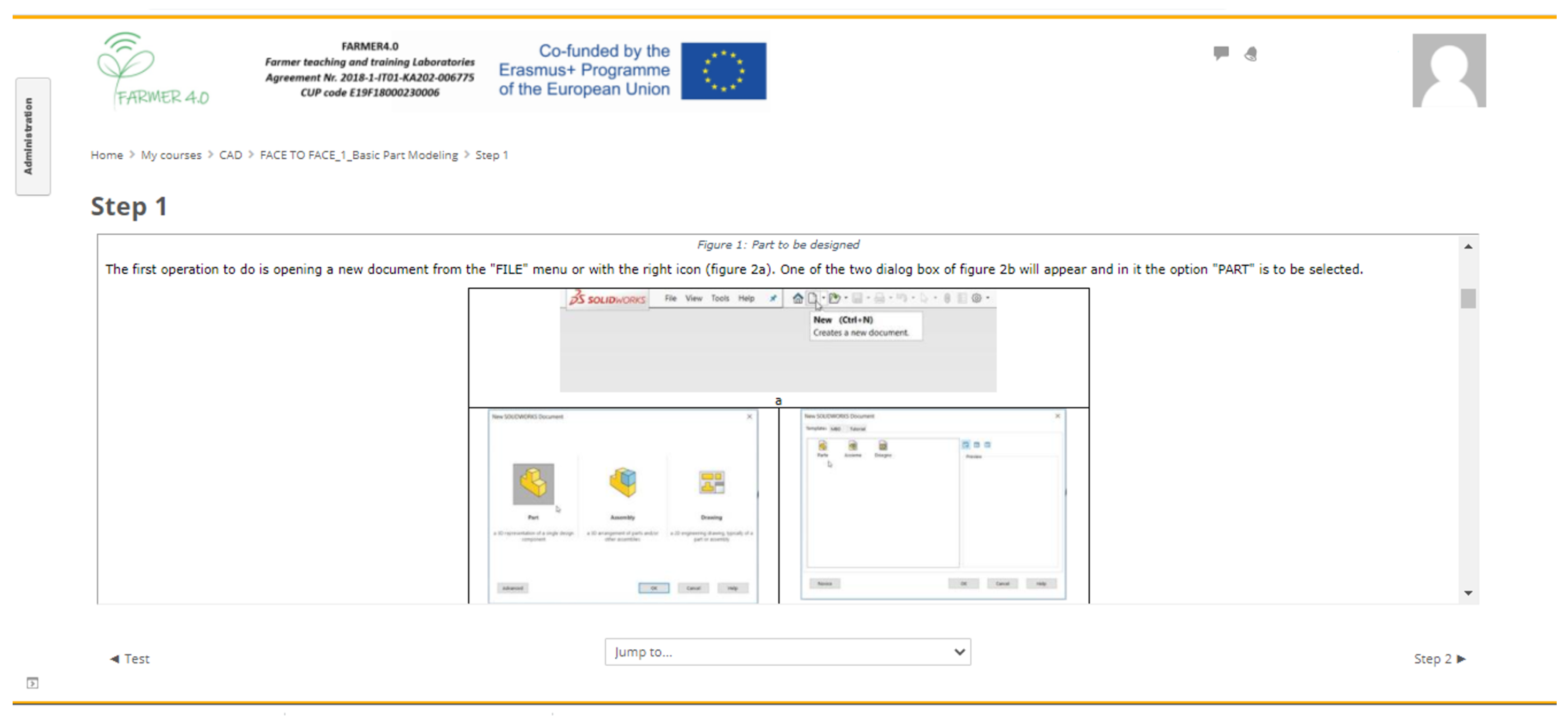Click the user profile avatar picture
Image resolution: width=1568 pixels, height=718 pixels.
tap(1448, 70)
